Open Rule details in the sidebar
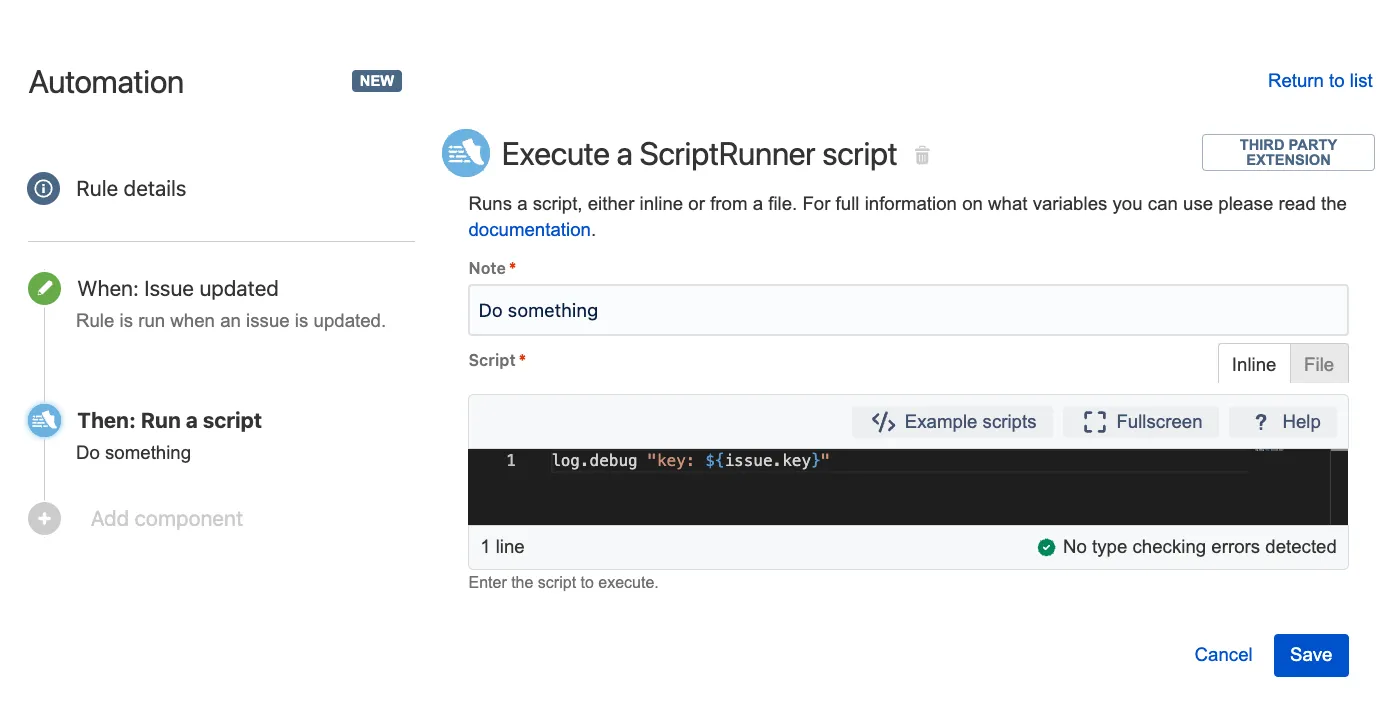This screenshot has height=708, width=1400. [x=131, y=189]
